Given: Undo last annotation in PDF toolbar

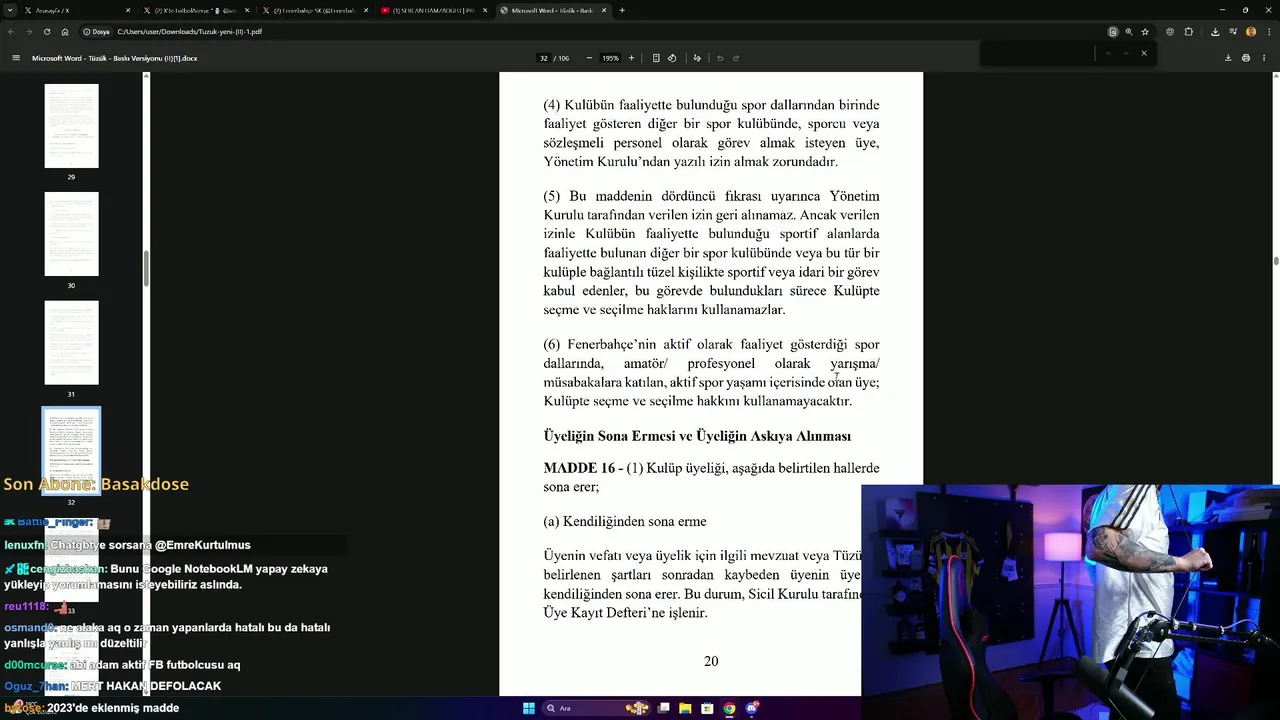Looking at the screenshot, I should (720, 58).
